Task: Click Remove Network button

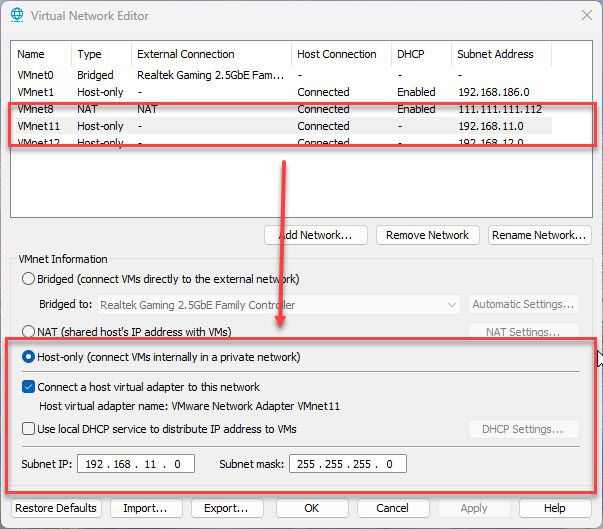Action: click(428, 235)
